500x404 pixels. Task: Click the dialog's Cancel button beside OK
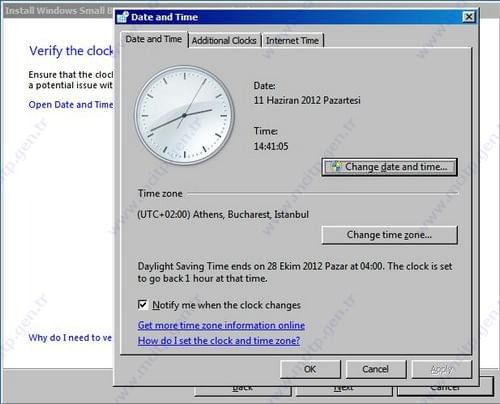click(x=376, y=369)
